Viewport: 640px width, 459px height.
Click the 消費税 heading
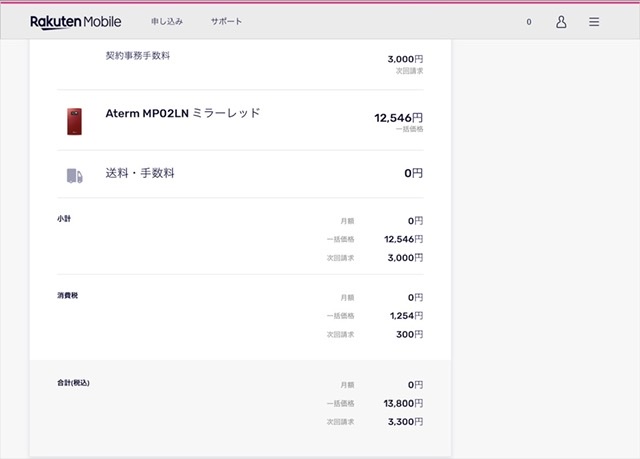click(67, 295)
